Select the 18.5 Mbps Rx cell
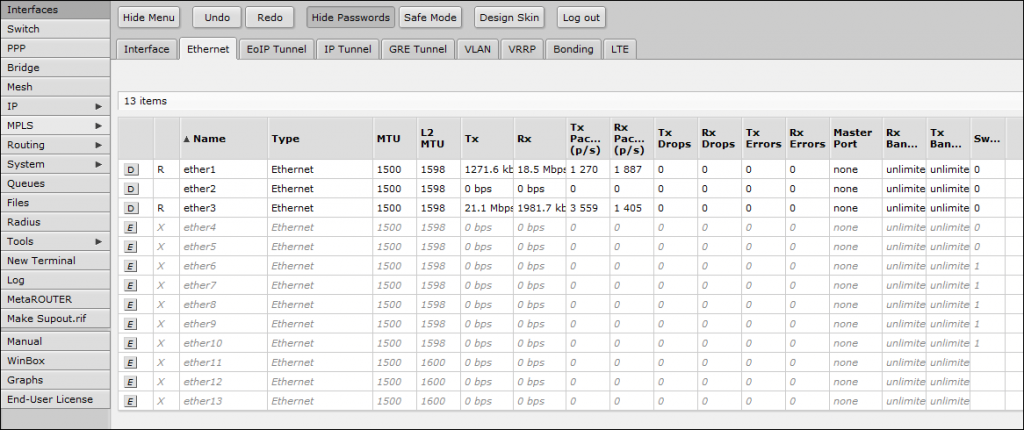 [540, 170]
